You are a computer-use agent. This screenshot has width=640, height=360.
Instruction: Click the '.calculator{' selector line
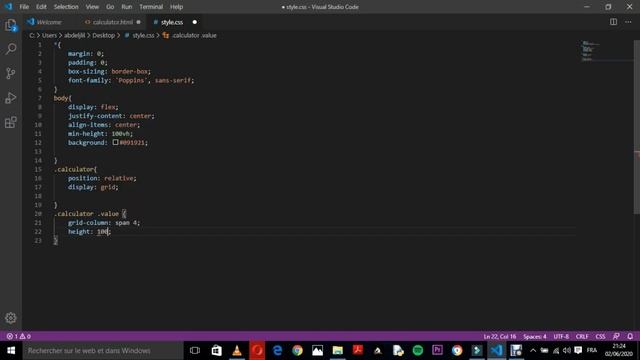[76, 169]
